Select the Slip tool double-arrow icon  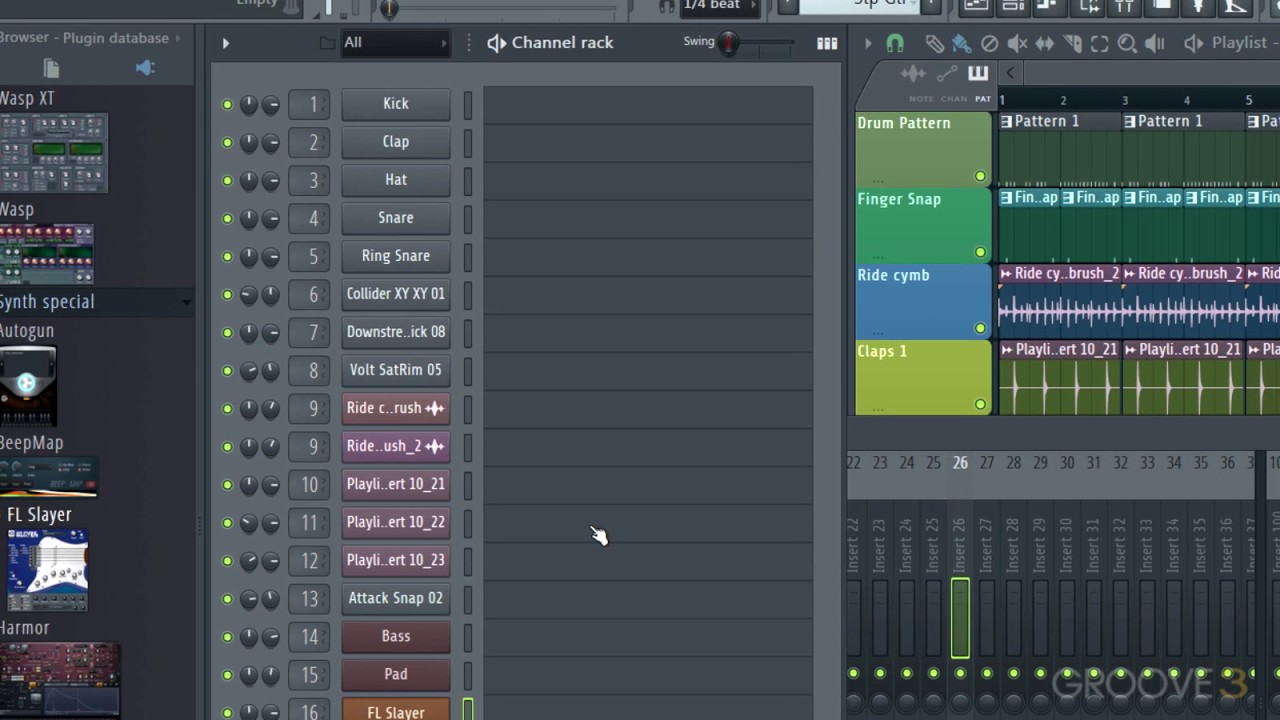(x=1044, y=43)
